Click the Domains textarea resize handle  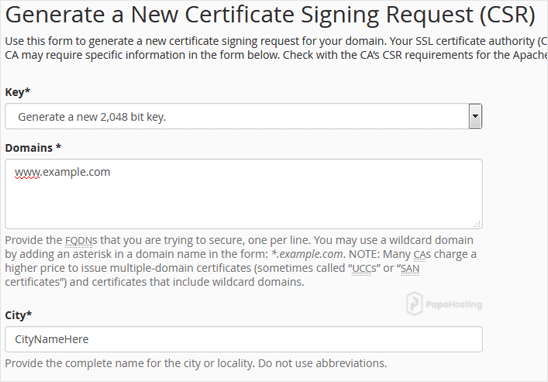tap(477, 224)
